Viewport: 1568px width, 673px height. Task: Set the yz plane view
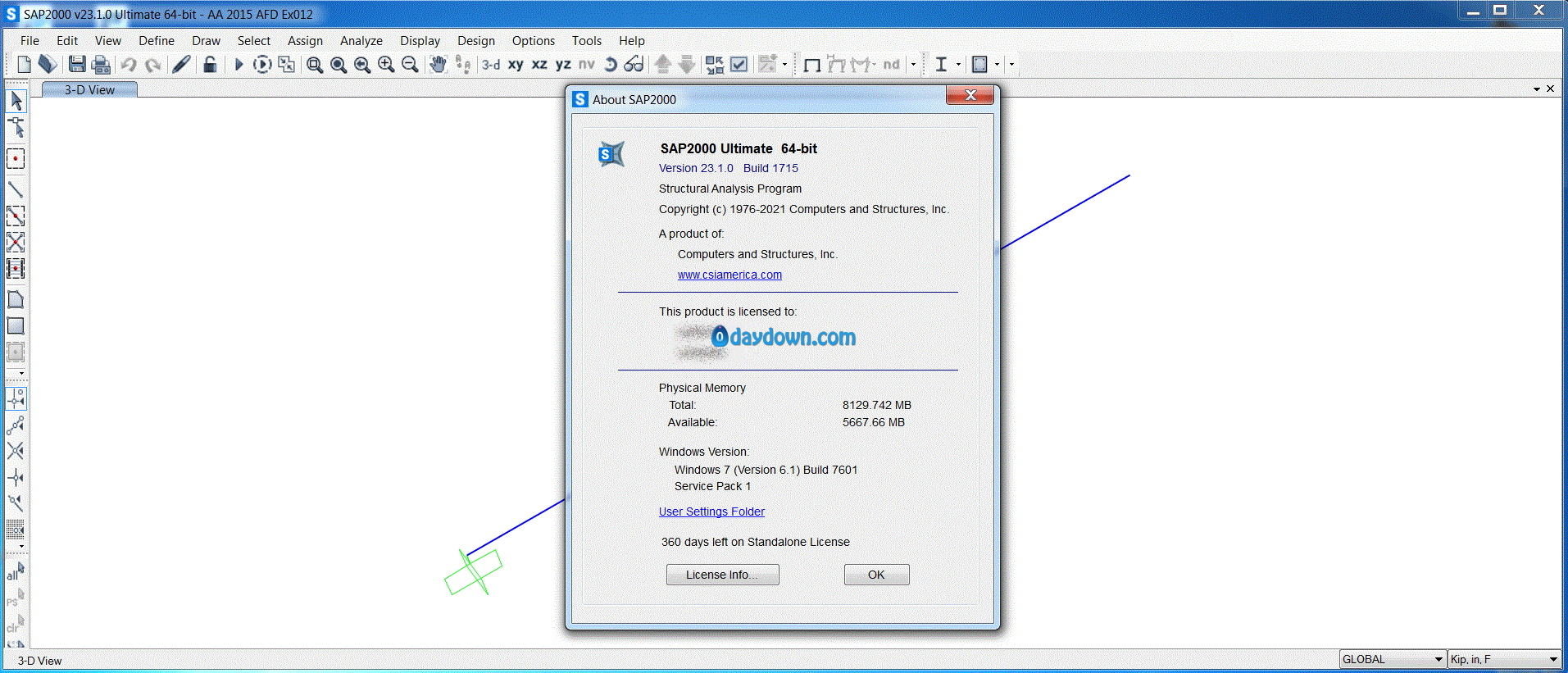(x=563, y=64)
